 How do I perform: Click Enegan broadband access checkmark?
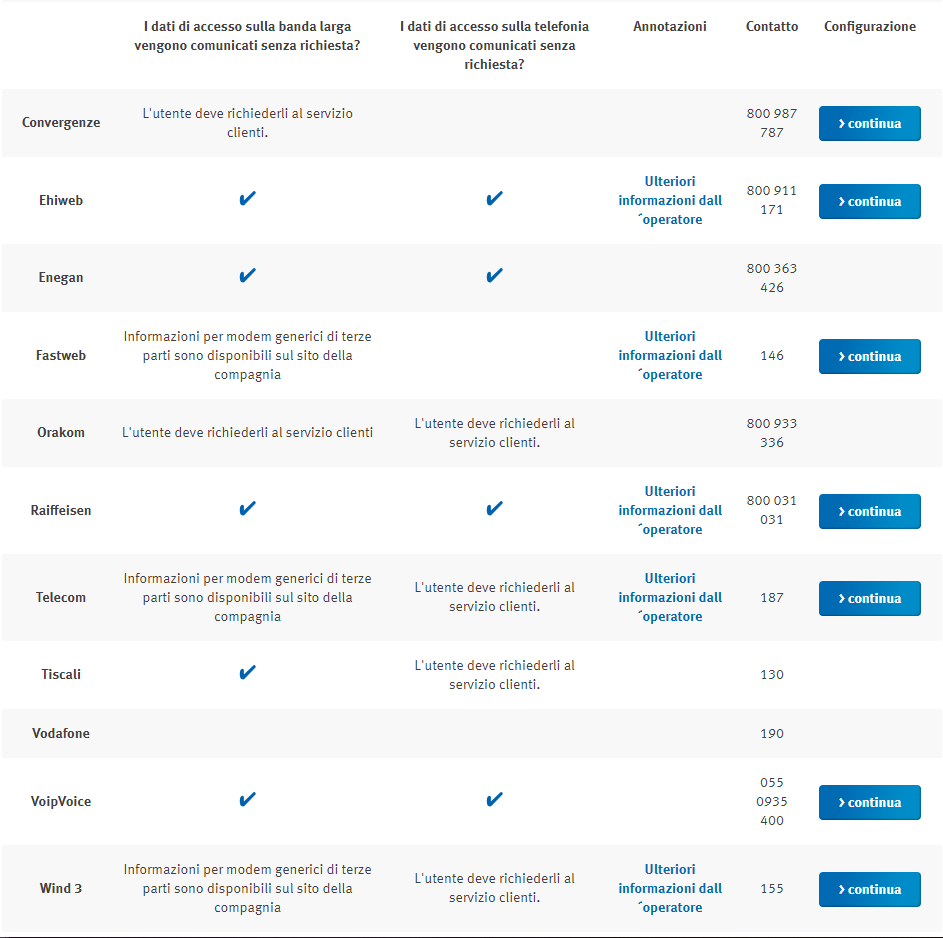pos(248,276)
